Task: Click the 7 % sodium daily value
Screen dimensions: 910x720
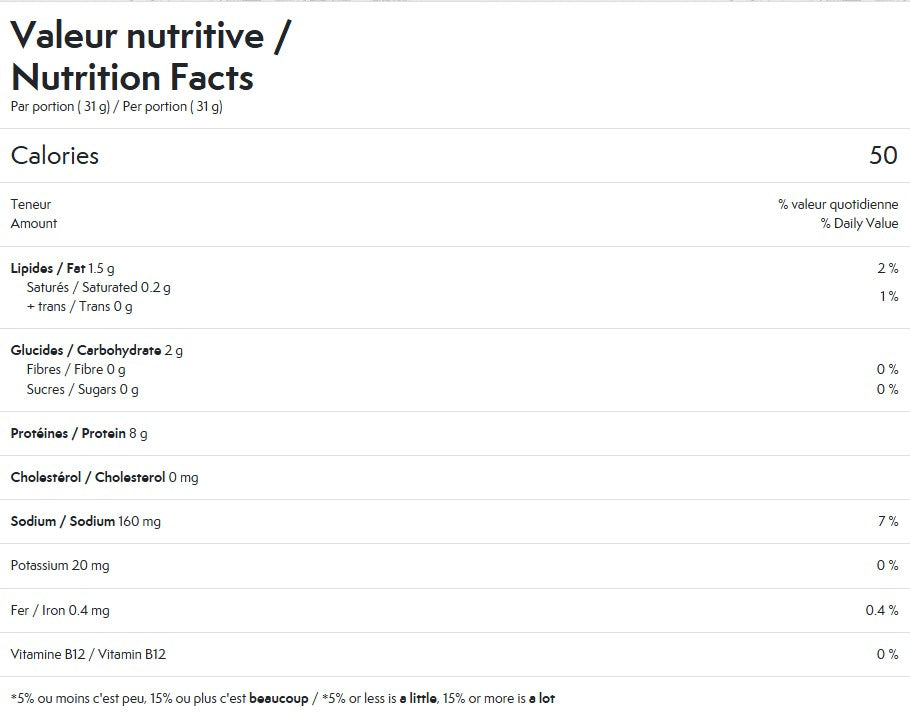Action: coord(887,522)
